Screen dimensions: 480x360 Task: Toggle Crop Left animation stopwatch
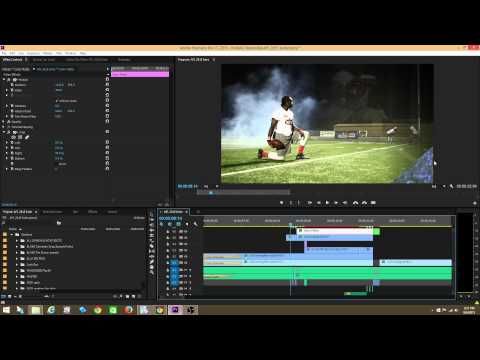click(x=12, y=143)
